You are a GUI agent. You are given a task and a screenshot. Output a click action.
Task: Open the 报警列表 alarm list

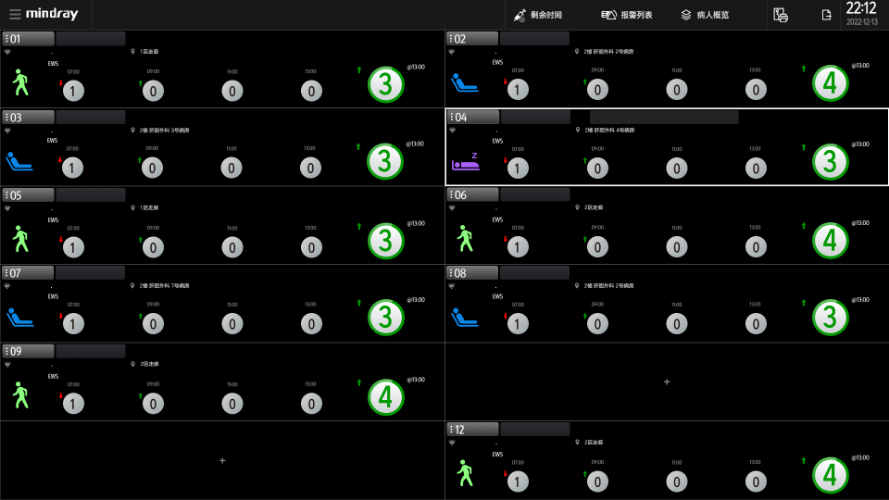pyautogui.click(x=627, y=15)
